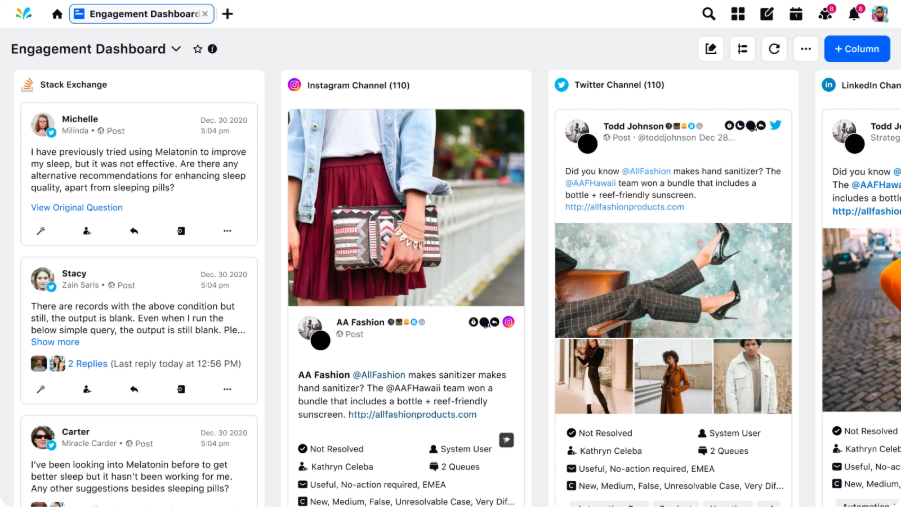Screen dimensions: 901x507
Task: Click the case icon on Michelle's post
Action: [181, 231]
